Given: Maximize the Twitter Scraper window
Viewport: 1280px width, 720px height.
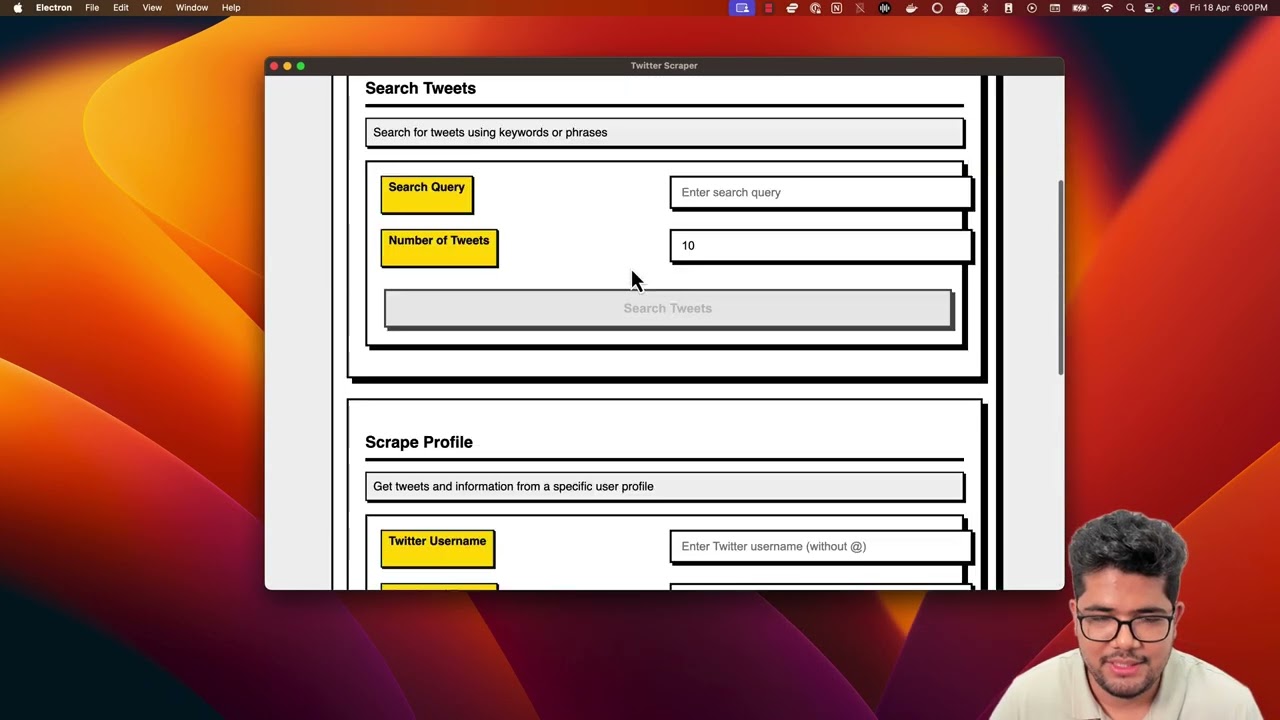Looking at the screenshot, I should (300, 66).
